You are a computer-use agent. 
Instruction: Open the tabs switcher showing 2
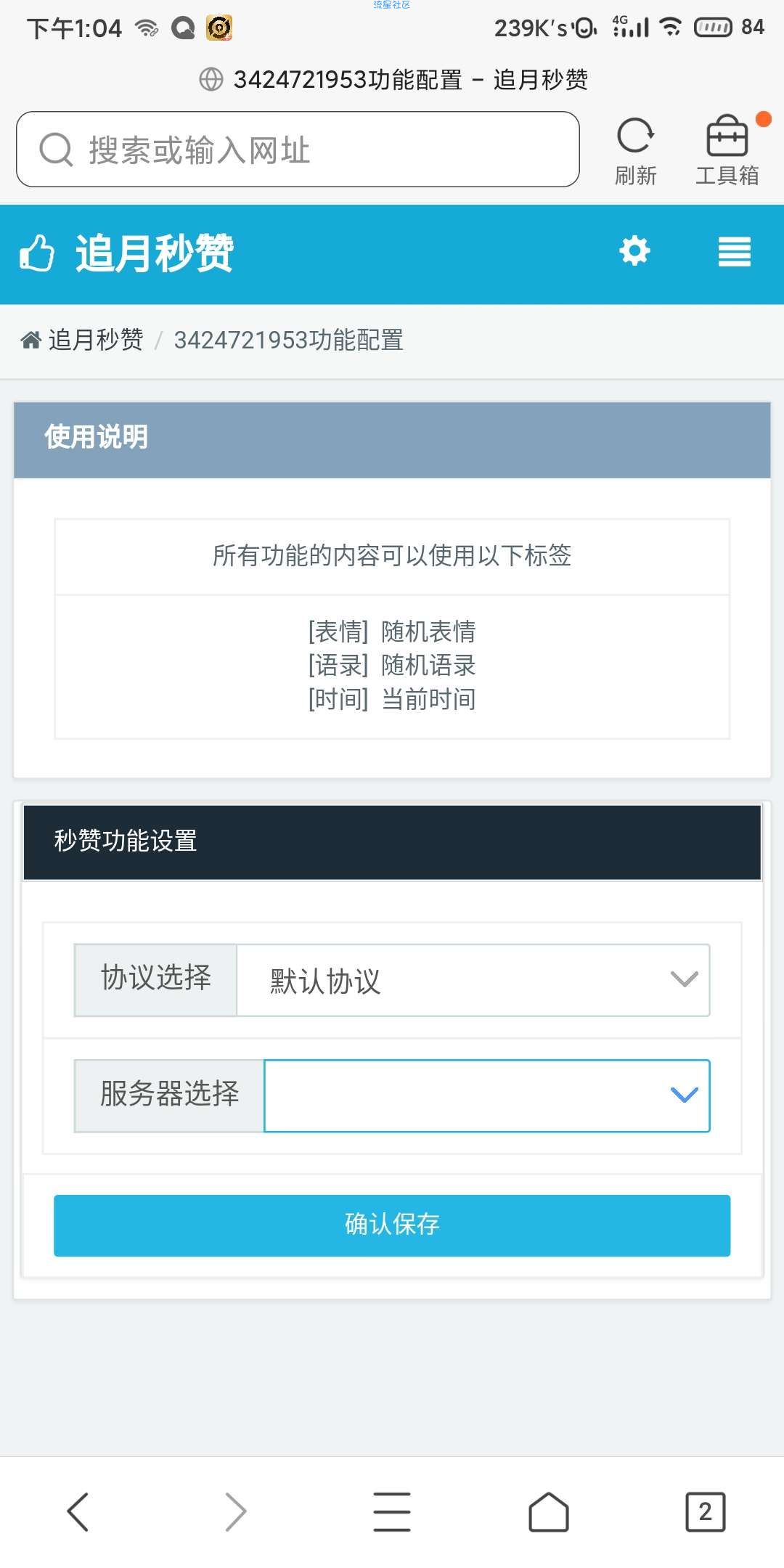tap(706, 1512)
